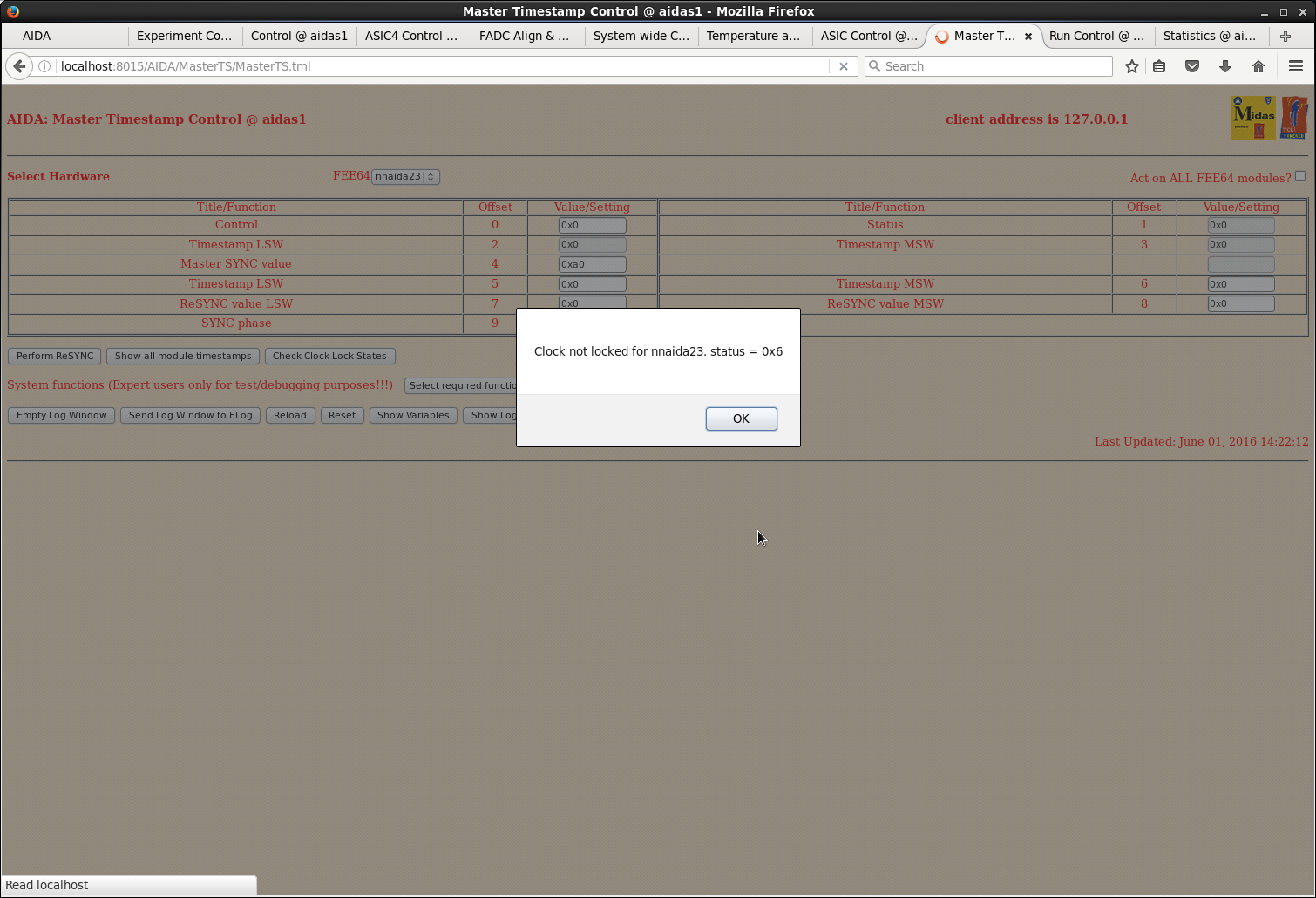Screen dimensions: 1316x898
Task: Click the Show Variables button
Action: [413, 415]
